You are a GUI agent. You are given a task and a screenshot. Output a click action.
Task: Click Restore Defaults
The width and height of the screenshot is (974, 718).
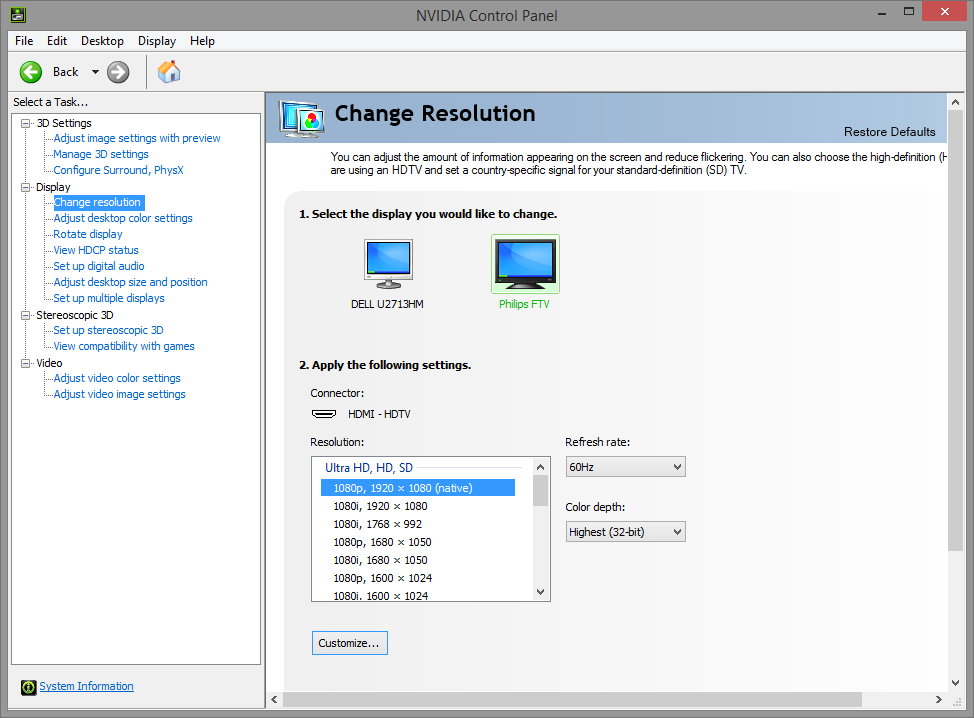(890, 132)
